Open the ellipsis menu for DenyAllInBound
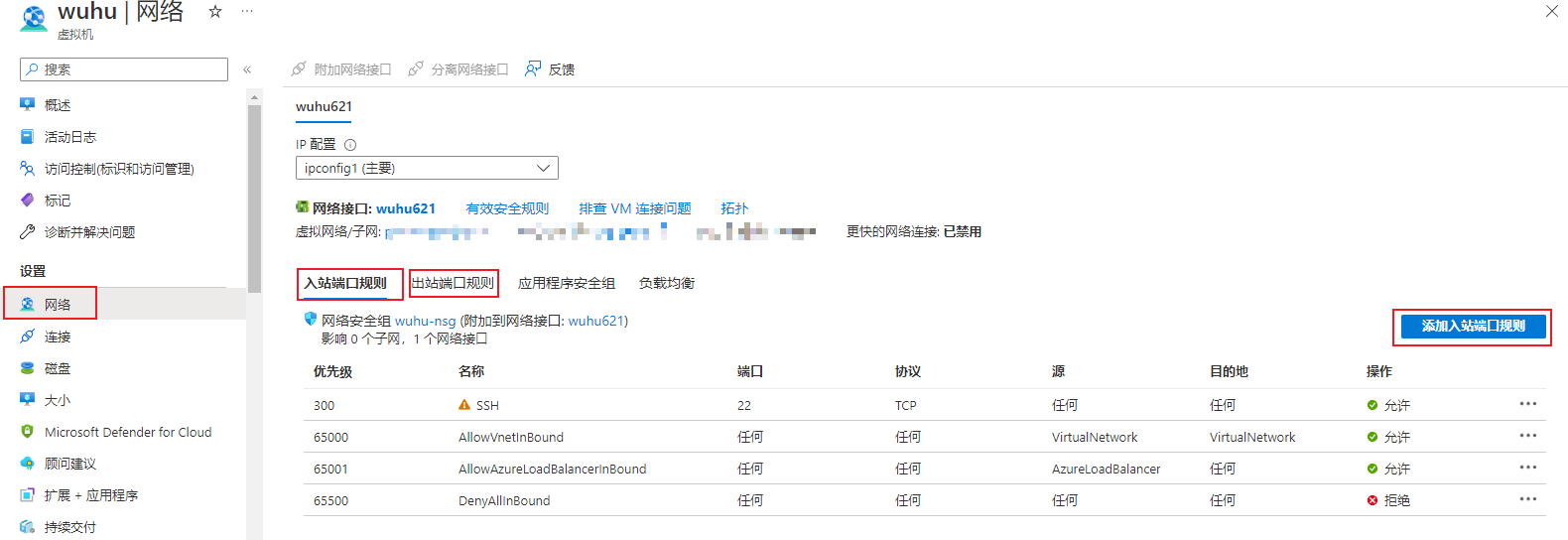 pos(1527,499)
